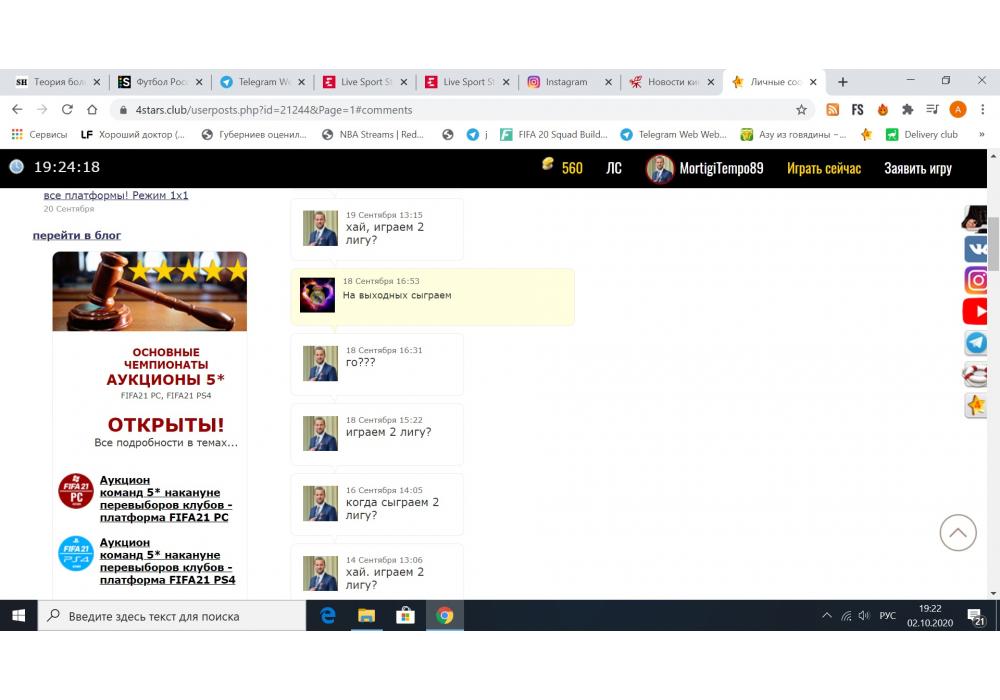Open the VK social sidebar icon

tap(976, 249)
